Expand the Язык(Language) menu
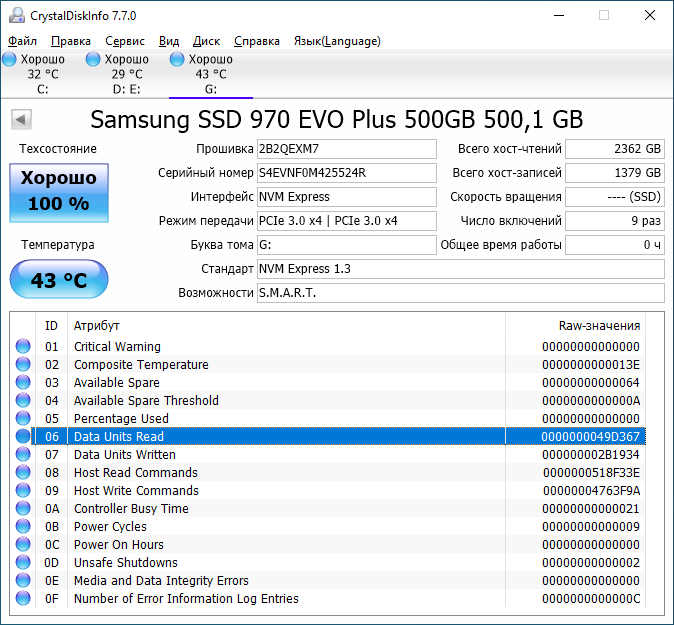 pos(336,41)
